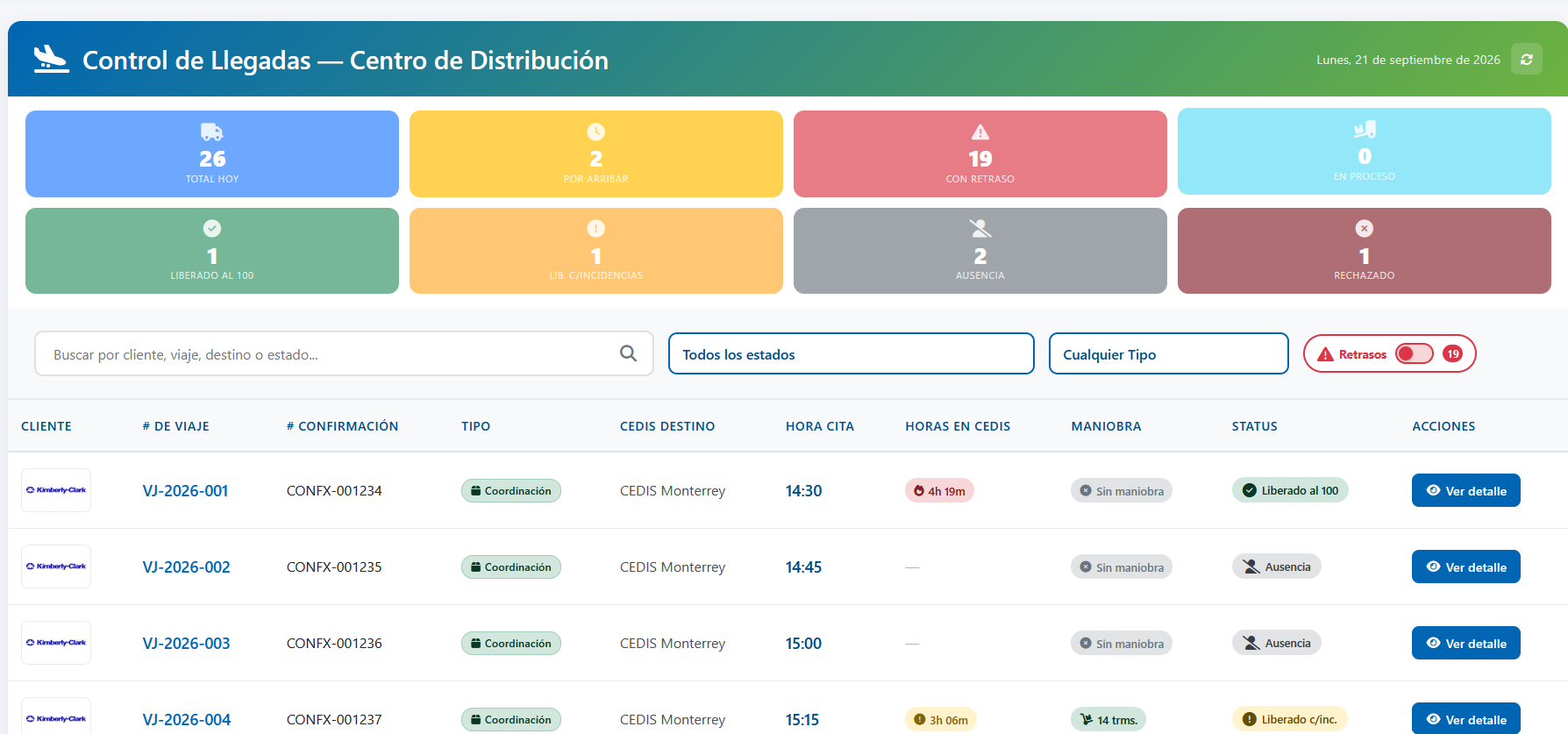Click Kimberly-Clark logo for VJ-2026-003
The image size is (1568, 734).
coord(56,643)
